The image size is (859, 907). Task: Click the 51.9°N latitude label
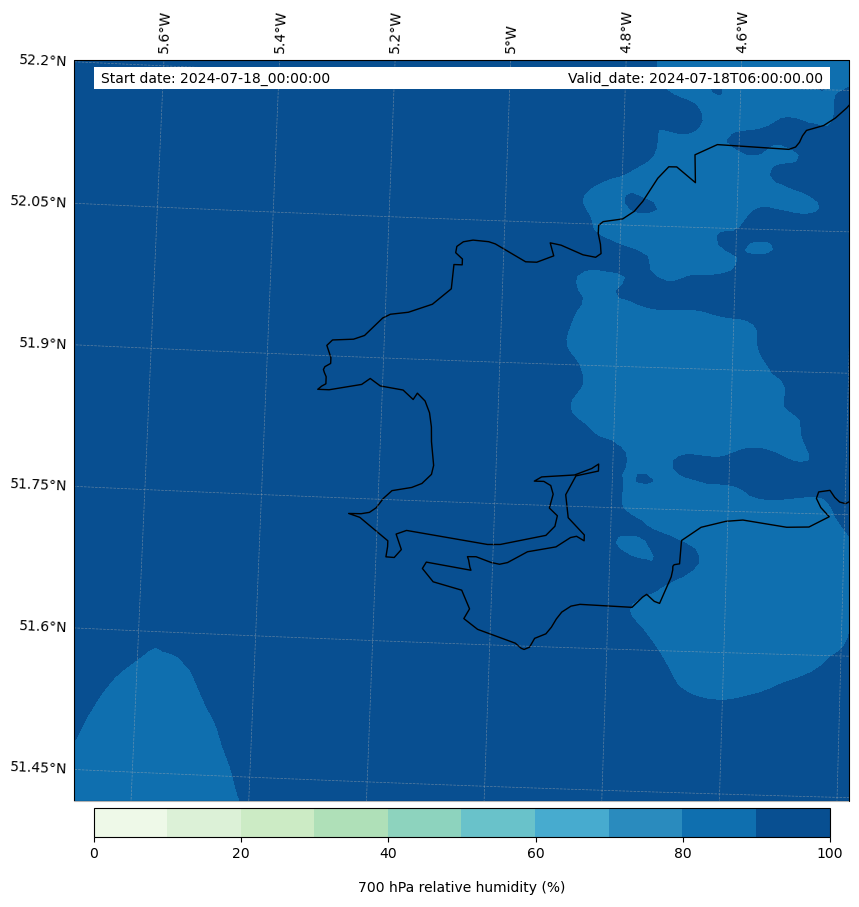tap(43, 343)
